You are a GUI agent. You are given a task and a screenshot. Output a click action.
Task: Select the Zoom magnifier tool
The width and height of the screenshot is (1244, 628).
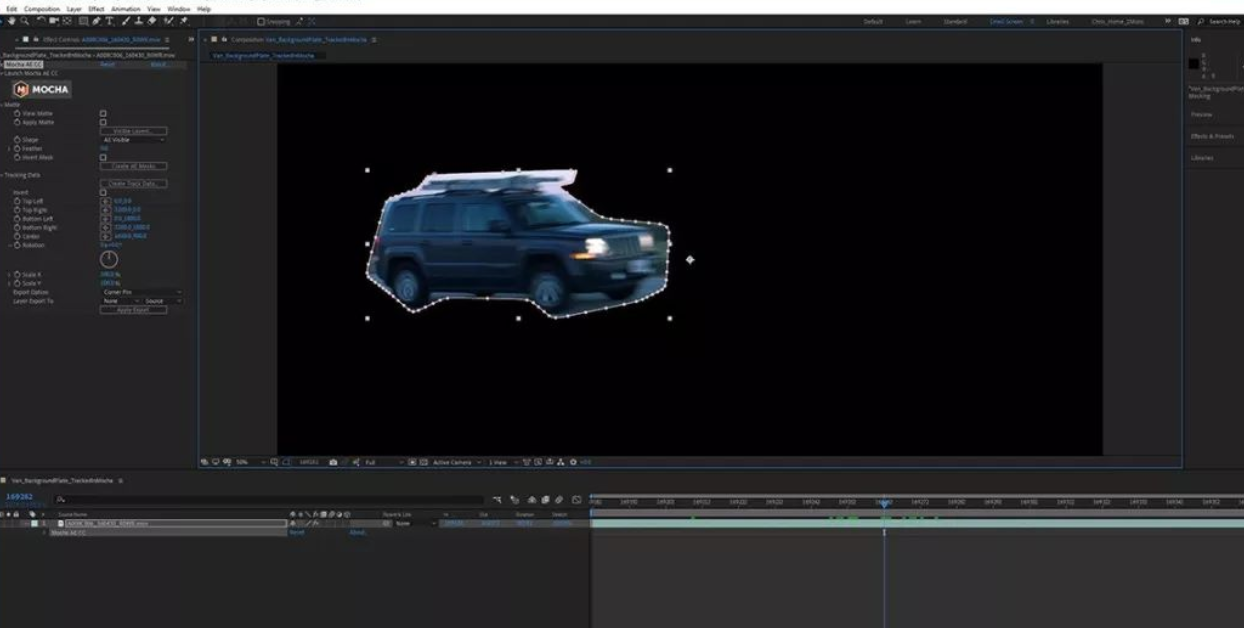(x=22, y=21)
